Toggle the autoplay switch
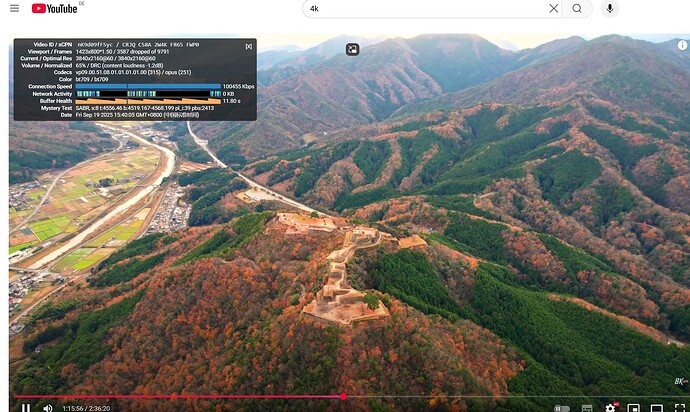Screen dimensions: 690x412 pyautogui.click(x=562, y=408)
